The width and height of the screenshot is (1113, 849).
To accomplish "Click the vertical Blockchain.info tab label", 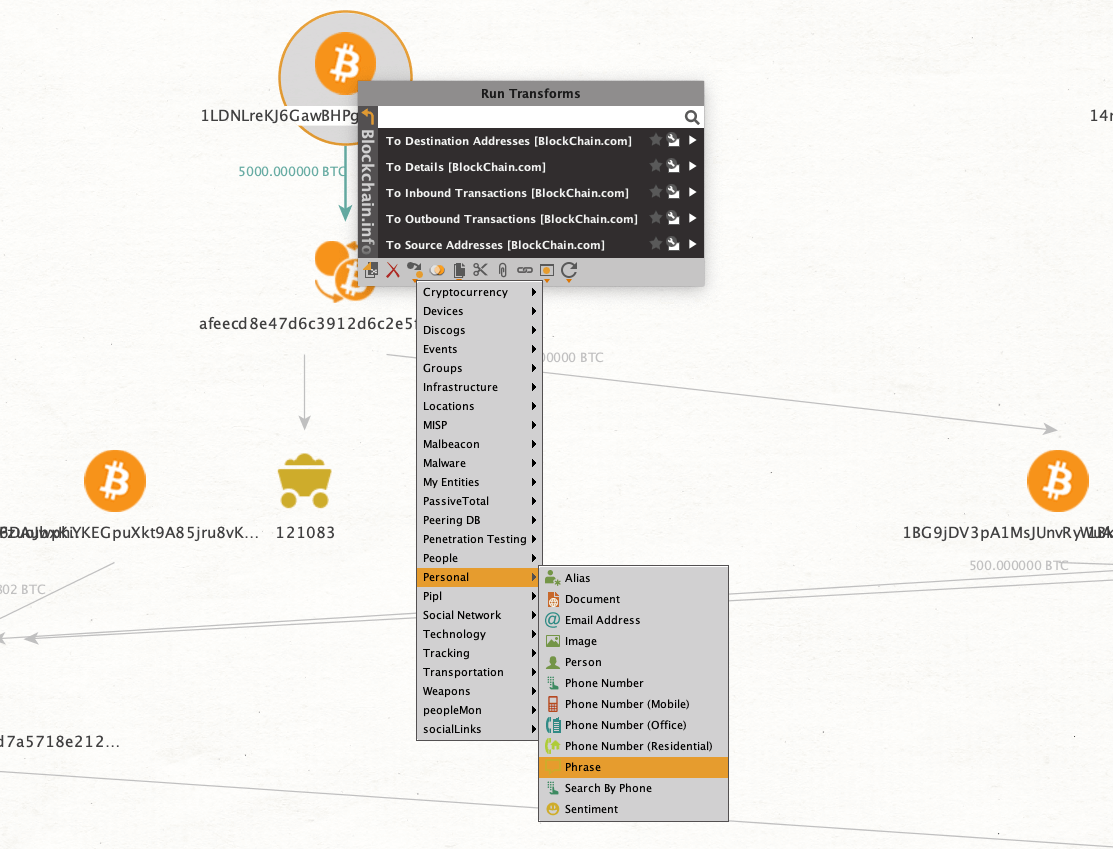I will 367,191.
